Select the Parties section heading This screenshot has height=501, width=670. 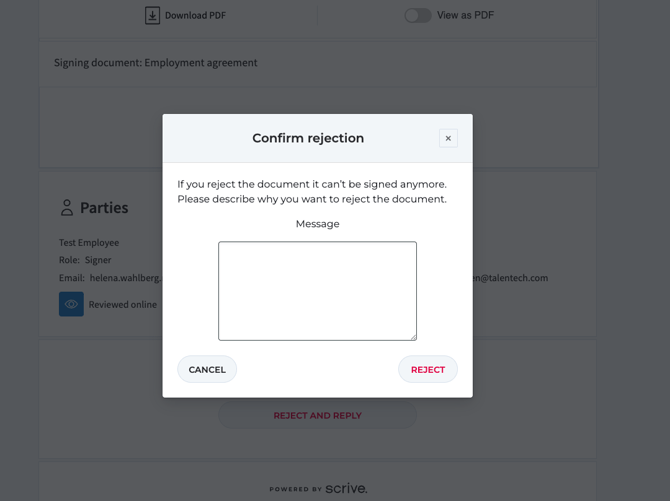104,208
